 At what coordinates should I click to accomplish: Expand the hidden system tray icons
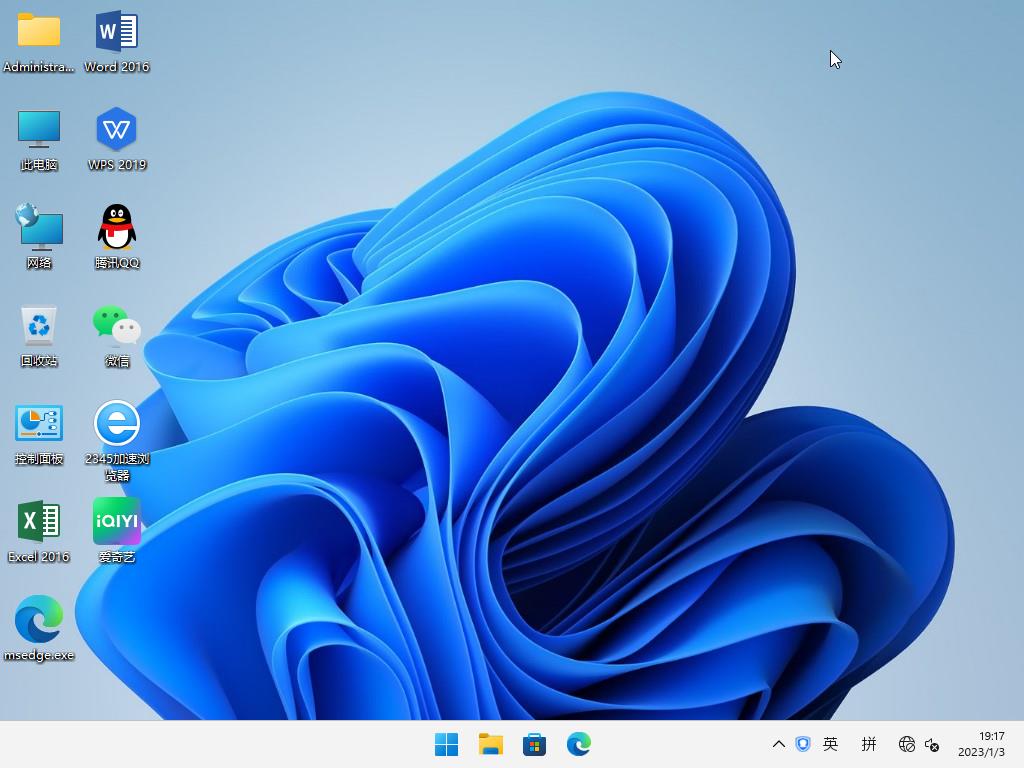click(x=778, y=745)
